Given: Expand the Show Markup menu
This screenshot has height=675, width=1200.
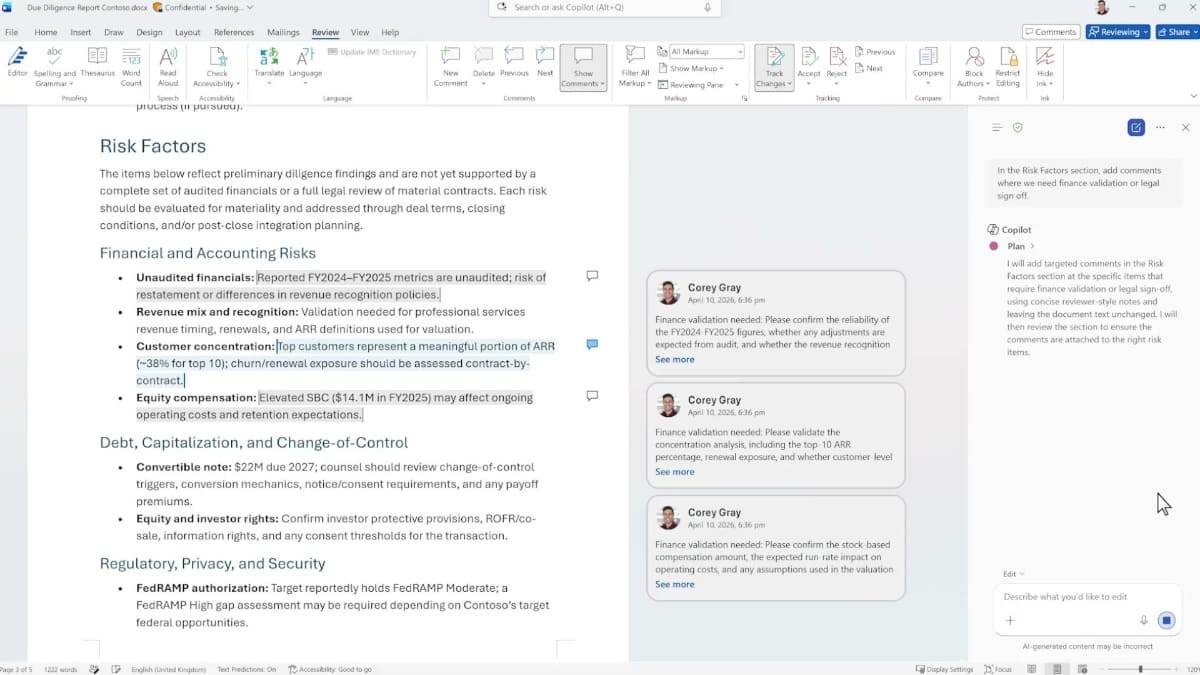Looking at the screenshot, I should click(x=691, y=68).
